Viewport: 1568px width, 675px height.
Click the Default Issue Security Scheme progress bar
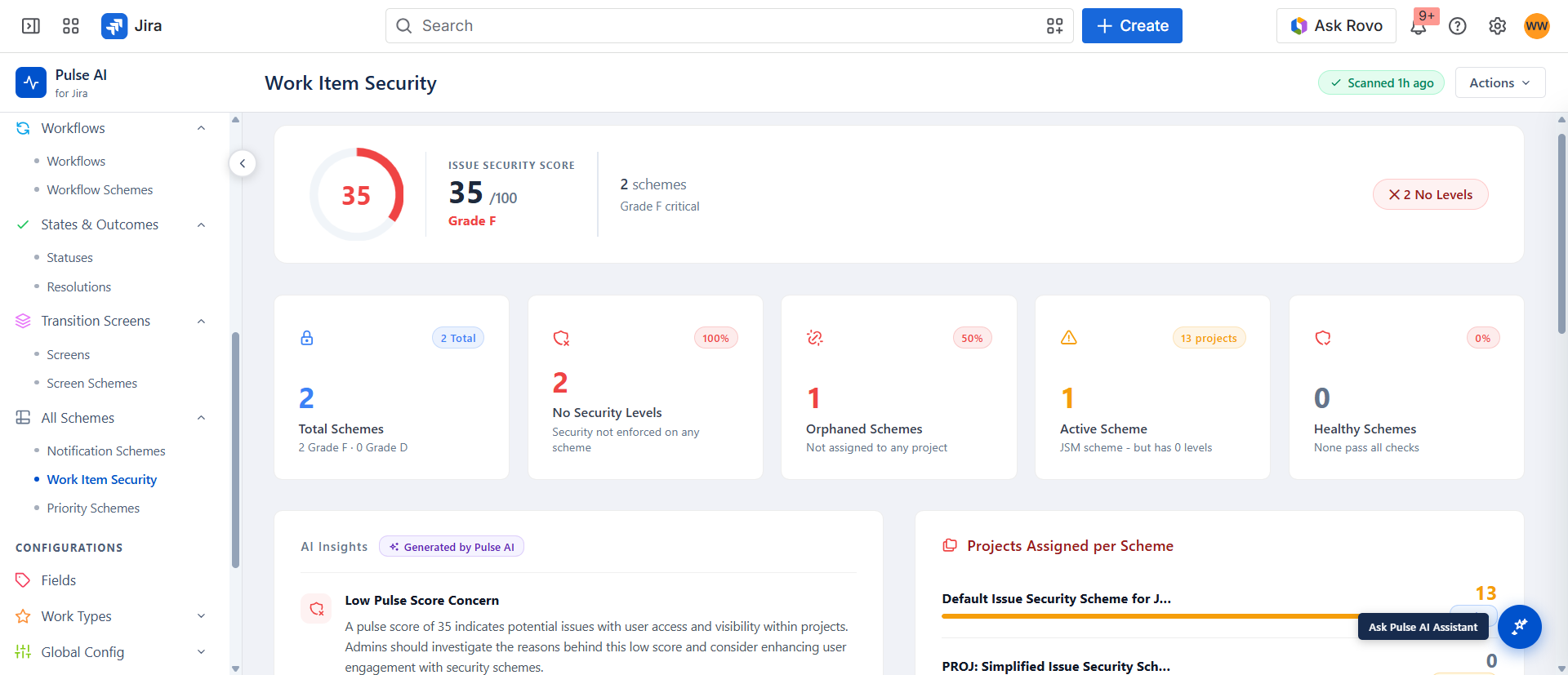(x=1219, y=616)
